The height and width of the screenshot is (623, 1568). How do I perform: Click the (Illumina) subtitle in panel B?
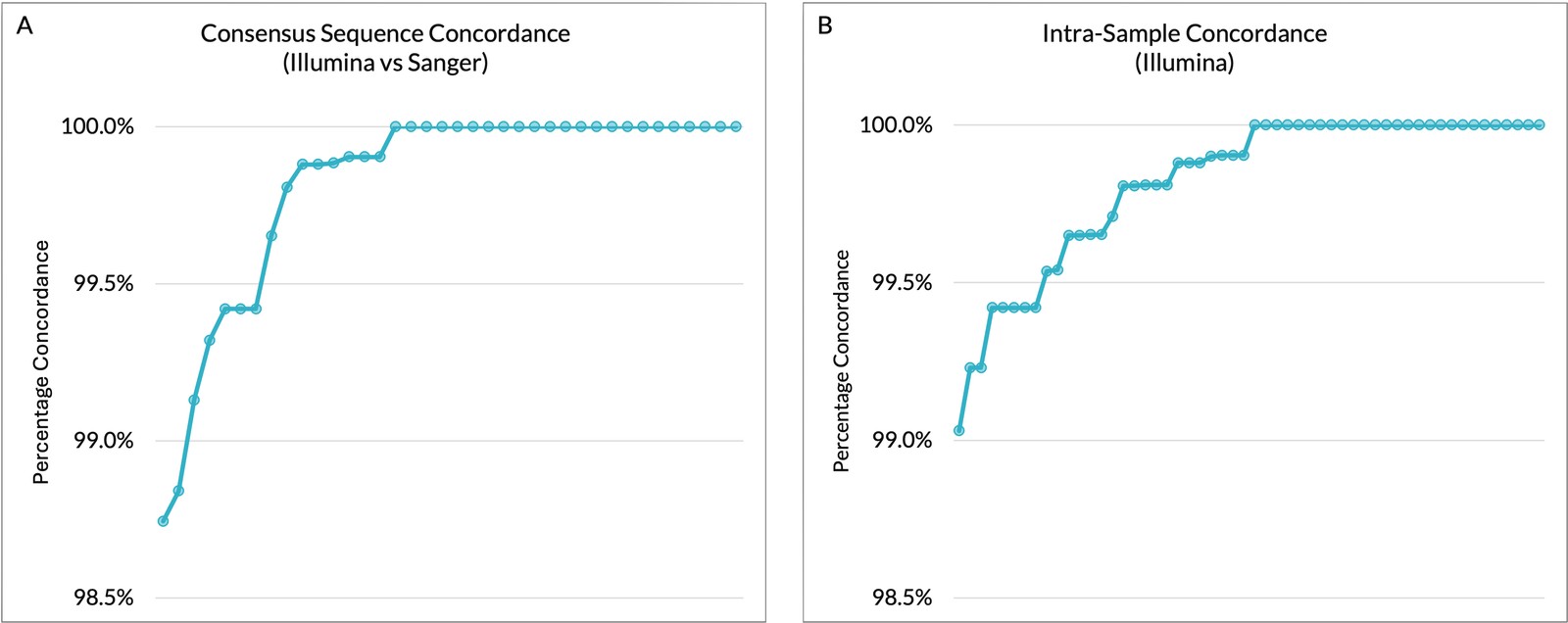1184,64
